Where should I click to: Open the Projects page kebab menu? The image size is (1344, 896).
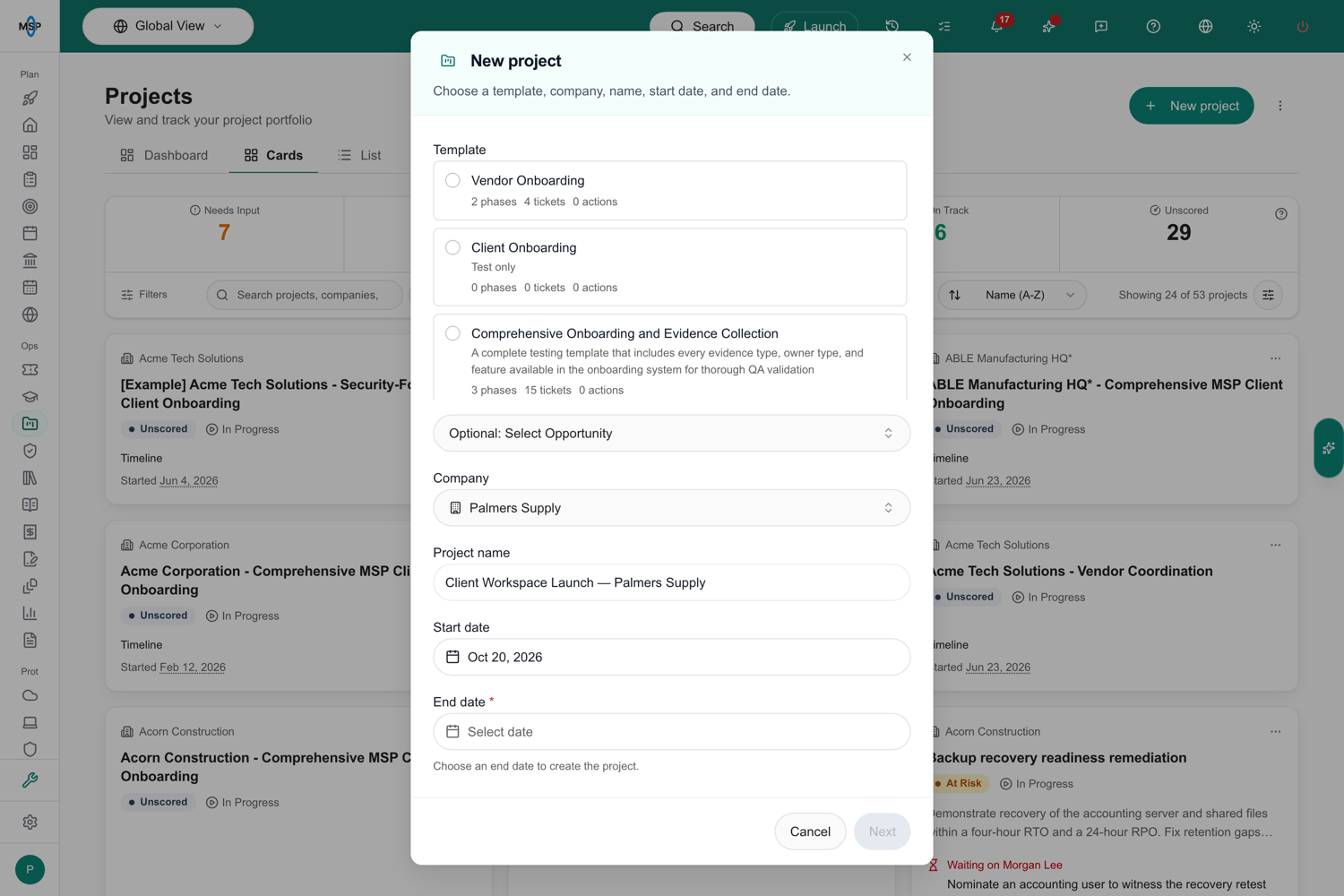click(1280, 106)
